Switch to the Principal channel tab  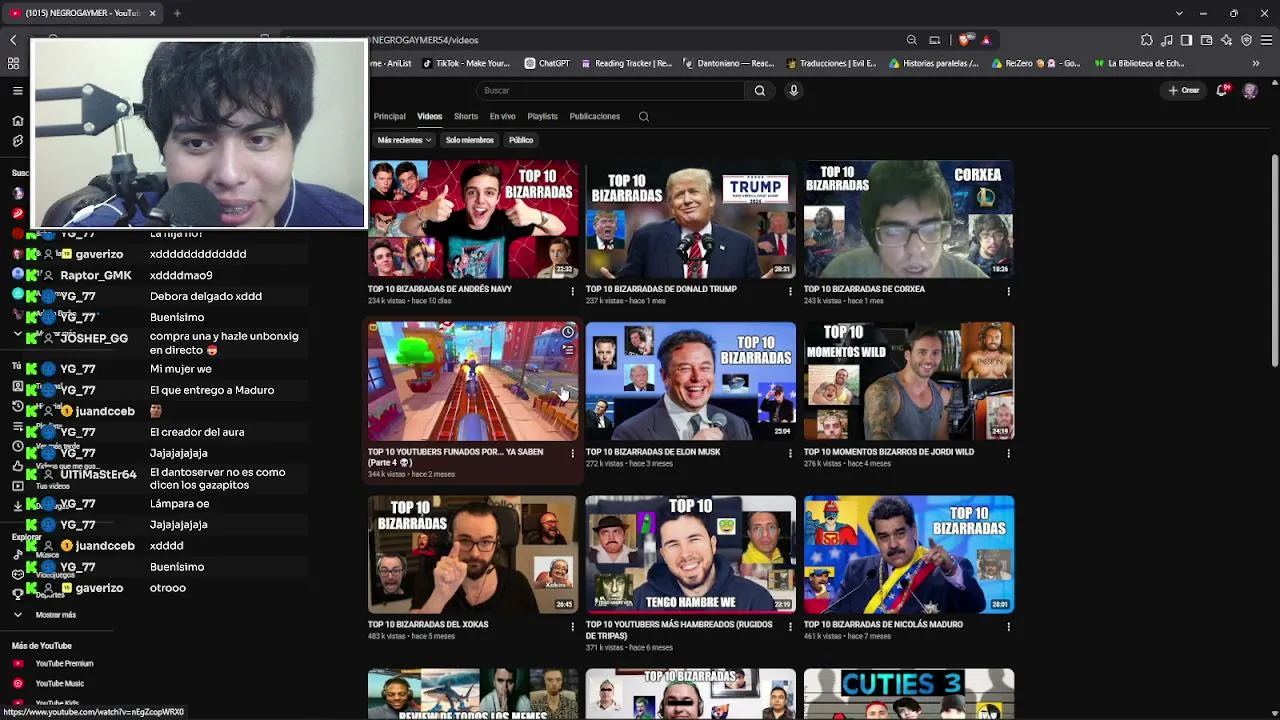pos(390,116)
